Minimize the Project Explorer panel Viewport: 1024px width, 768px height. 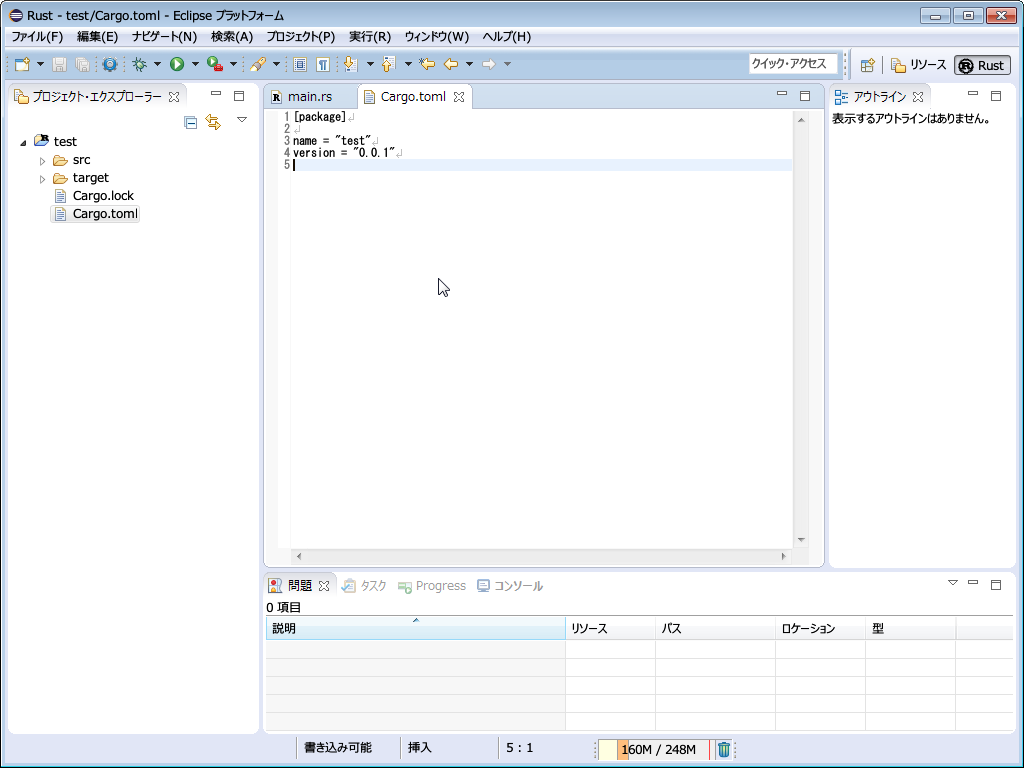(216, 94)
